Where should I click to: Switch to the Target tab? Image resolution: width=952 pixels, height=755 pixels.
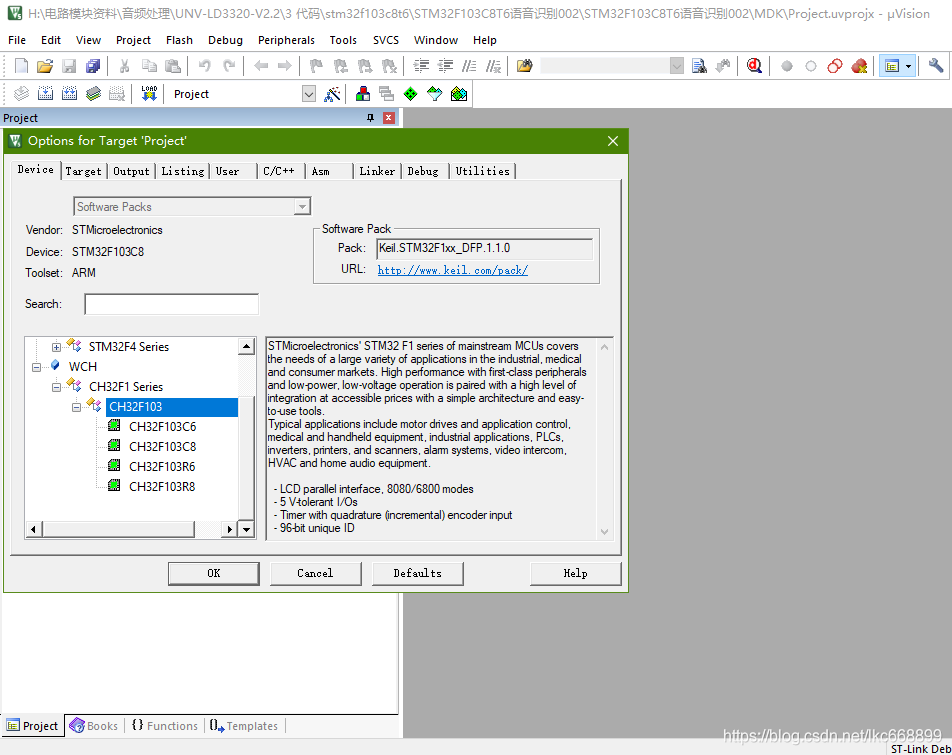[x=83, y=171]
